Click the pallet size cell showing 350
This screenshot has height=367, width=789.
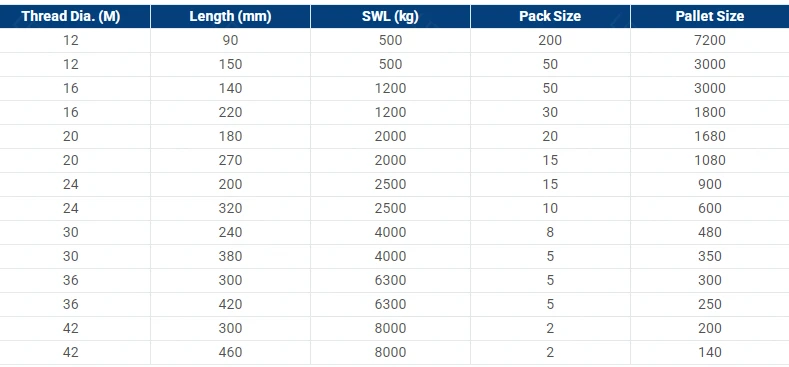[x=710, y=256]
